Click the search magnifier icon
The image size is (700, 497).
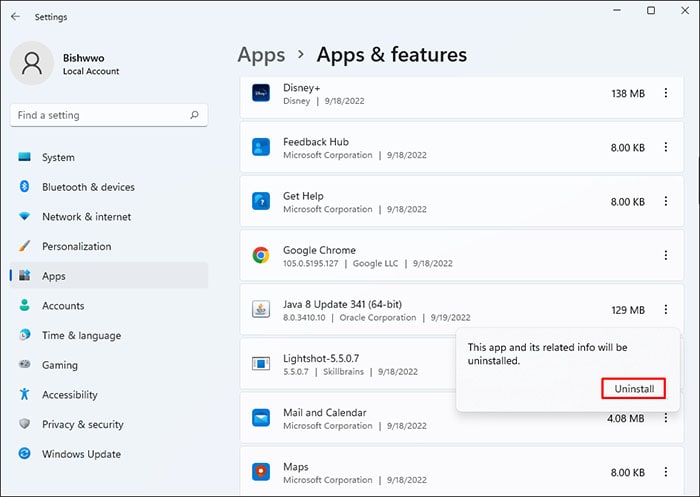(194, 115)
